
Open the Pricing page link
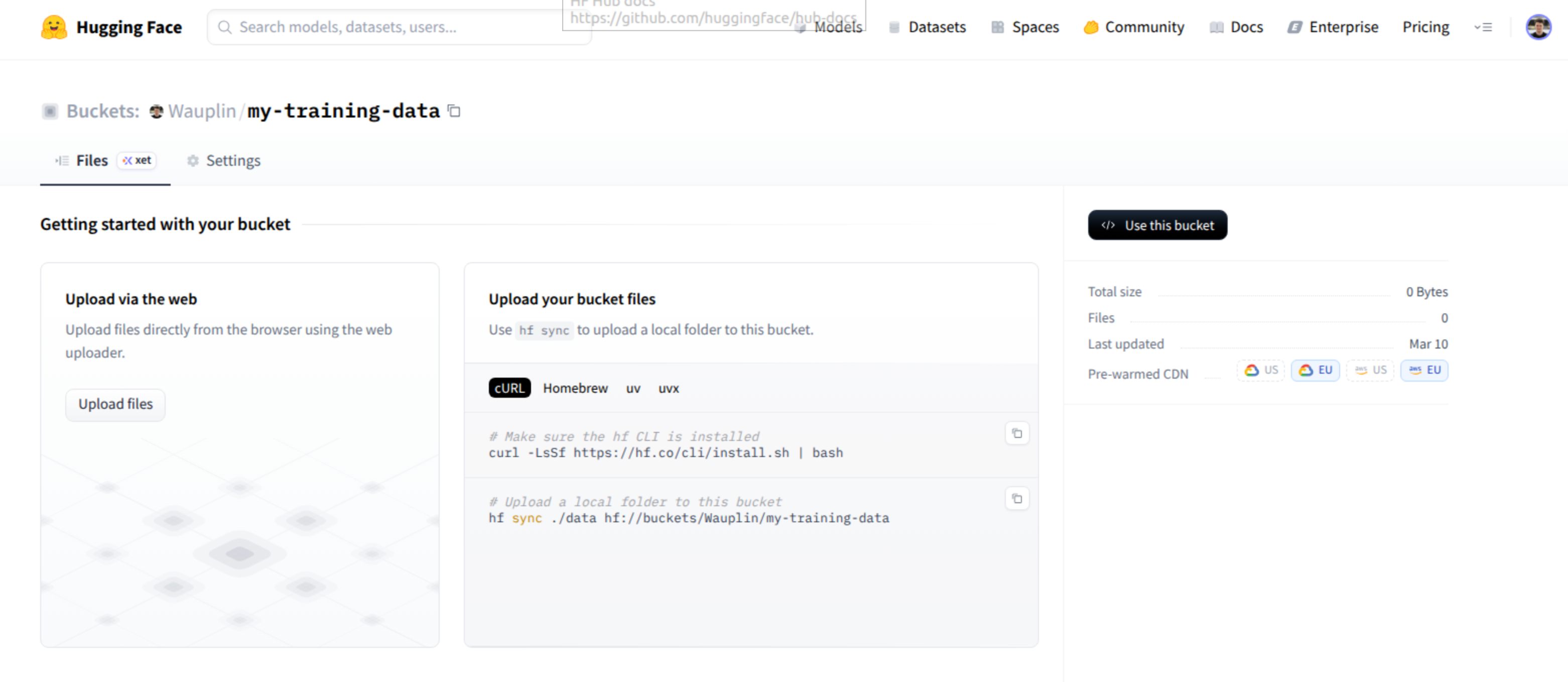tap(1425, 28)
